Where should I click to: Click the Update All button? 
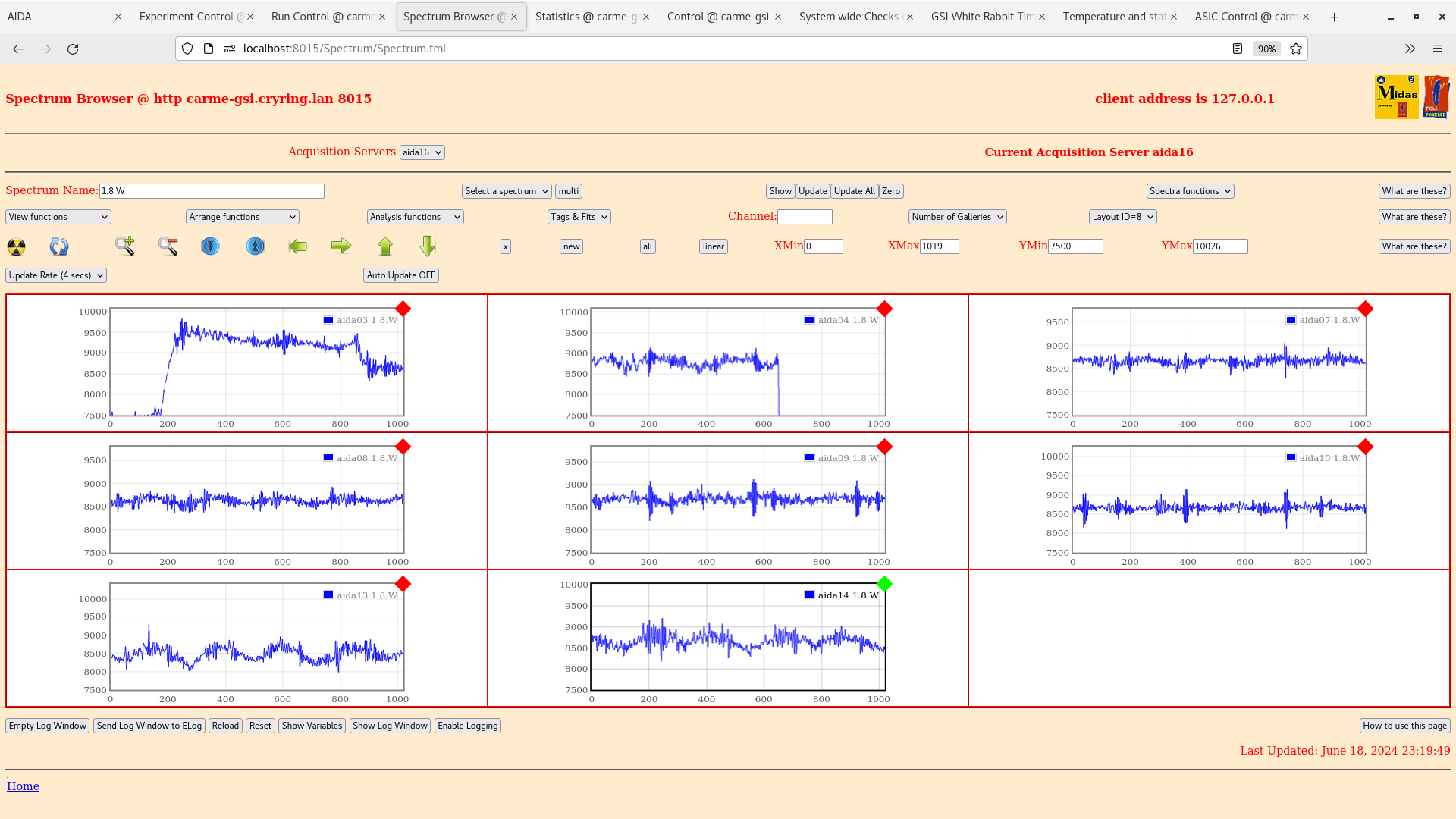[x=854, y=191]
